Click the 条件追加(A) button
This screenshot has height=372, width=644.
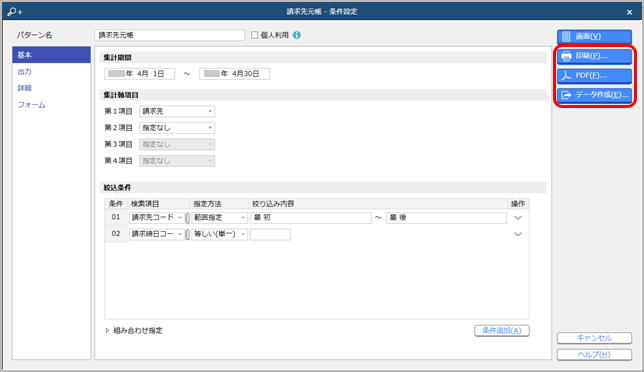pos(502,331)
